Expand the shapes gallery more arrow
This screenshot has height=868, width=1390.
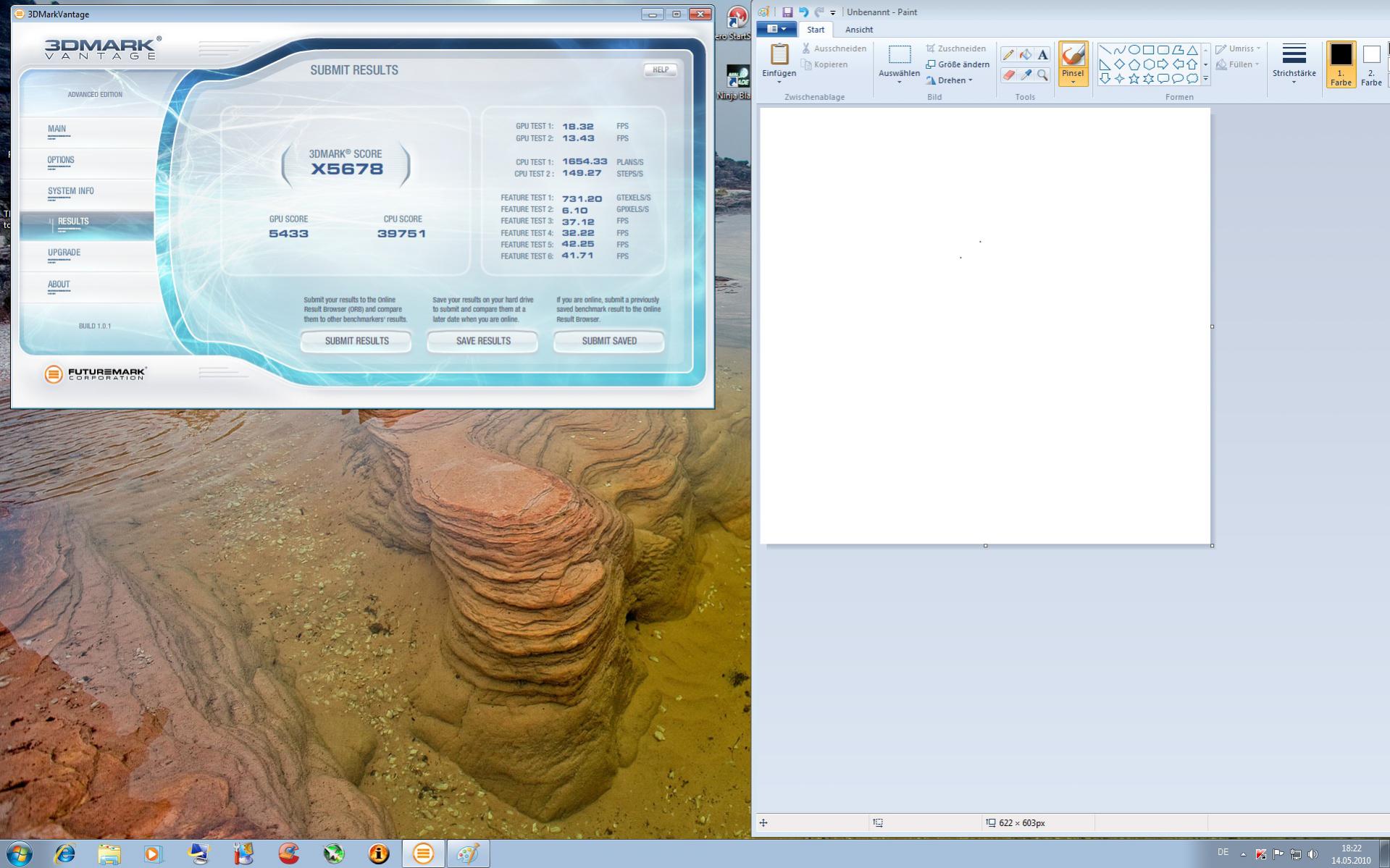1205,78
